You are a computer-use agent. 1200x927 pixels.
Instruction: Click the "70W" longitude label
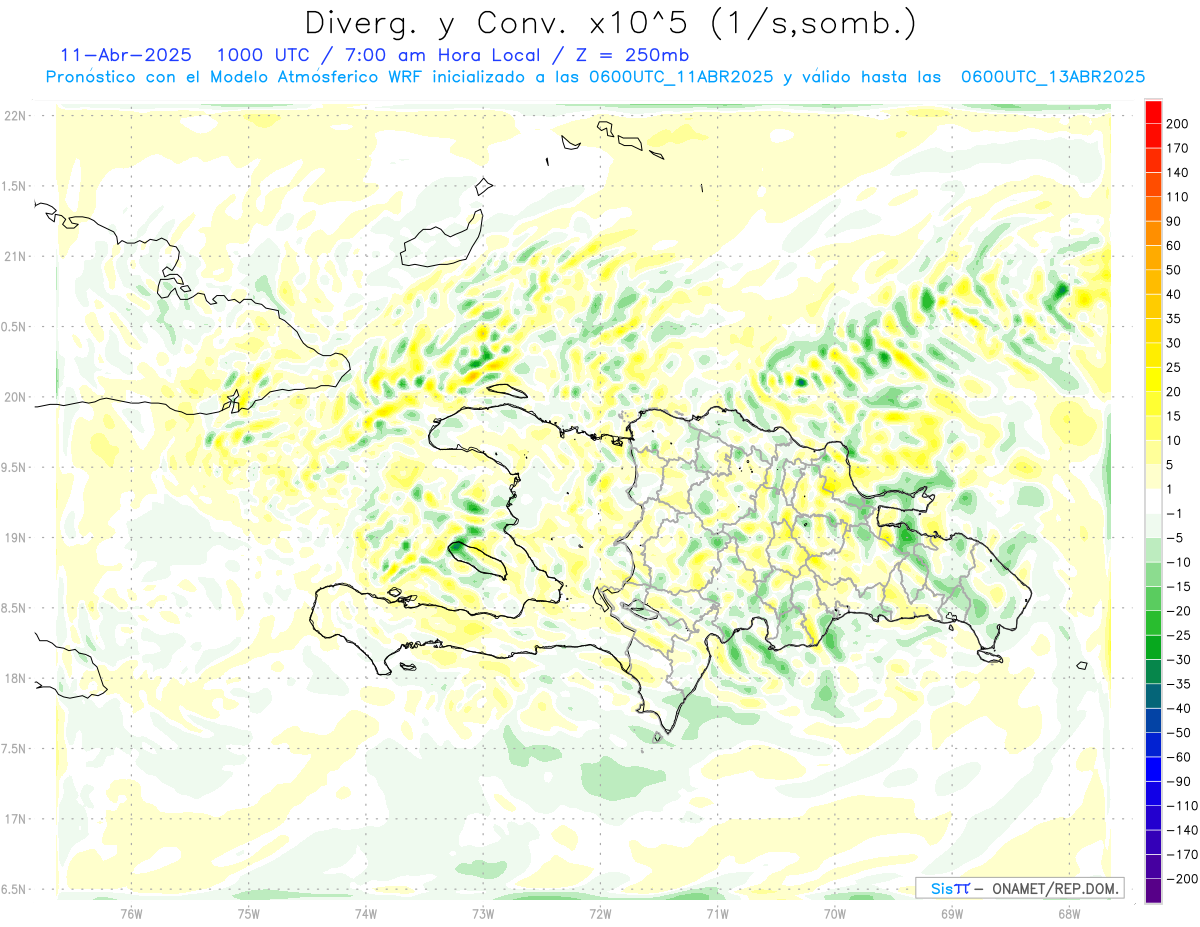click(x=835, y=915)
